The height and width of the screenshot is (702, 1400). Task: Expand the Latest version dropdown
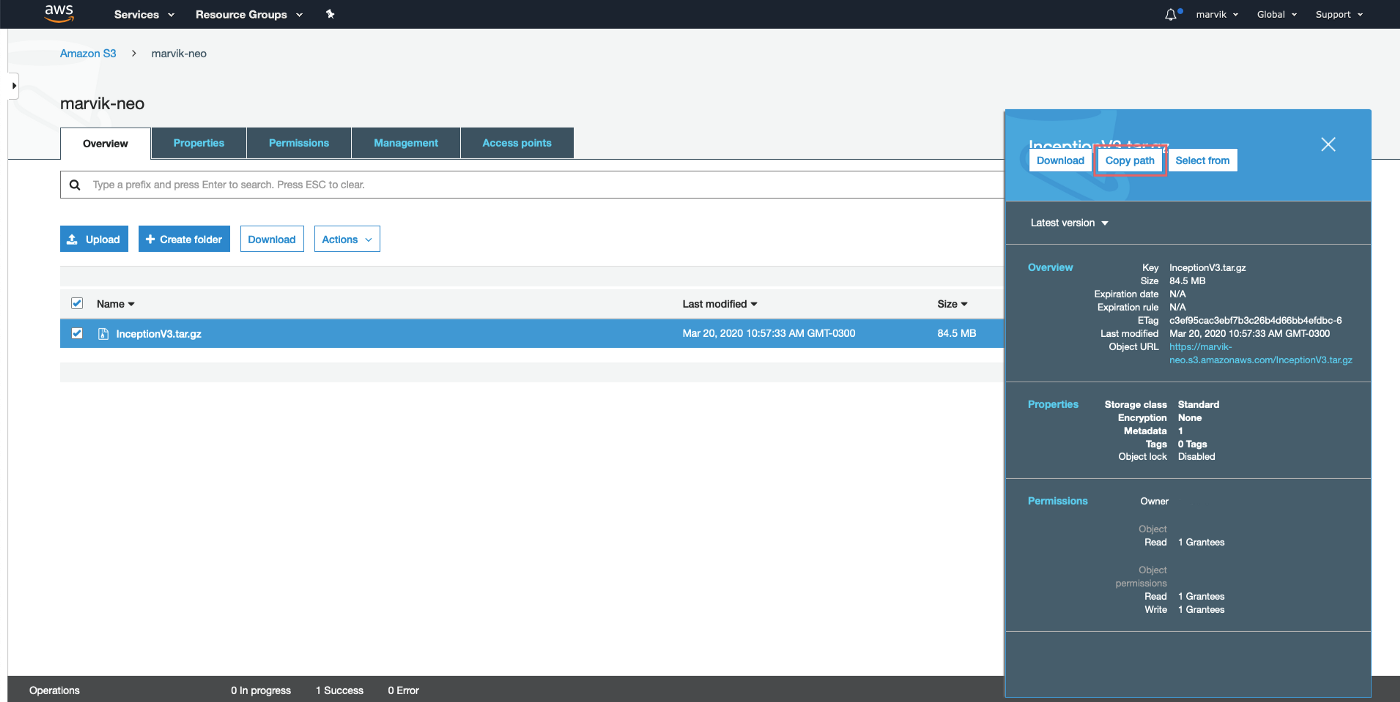1069,223
